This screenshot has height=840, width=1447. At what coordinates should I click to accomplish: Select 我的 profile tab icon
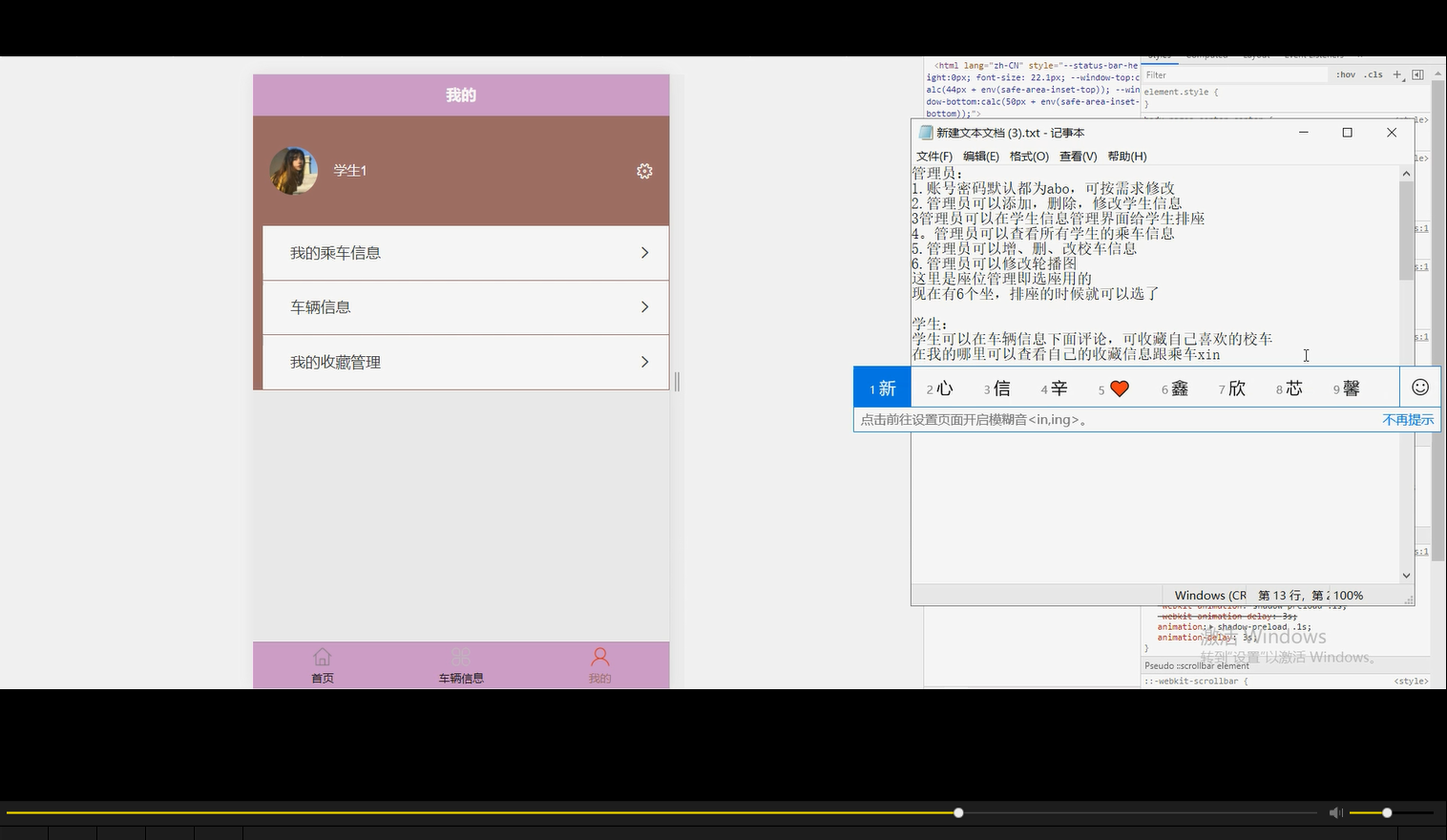point(599,657)
